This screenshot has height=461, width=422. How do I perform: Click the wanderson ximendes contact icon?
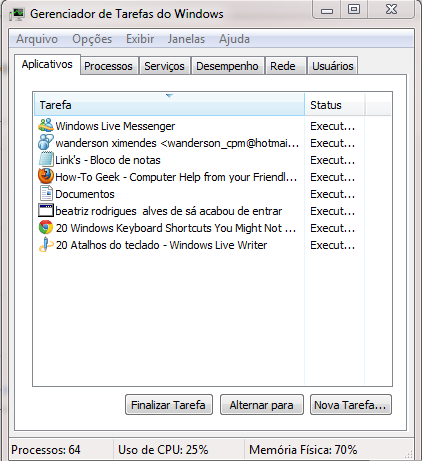point(46,142)
